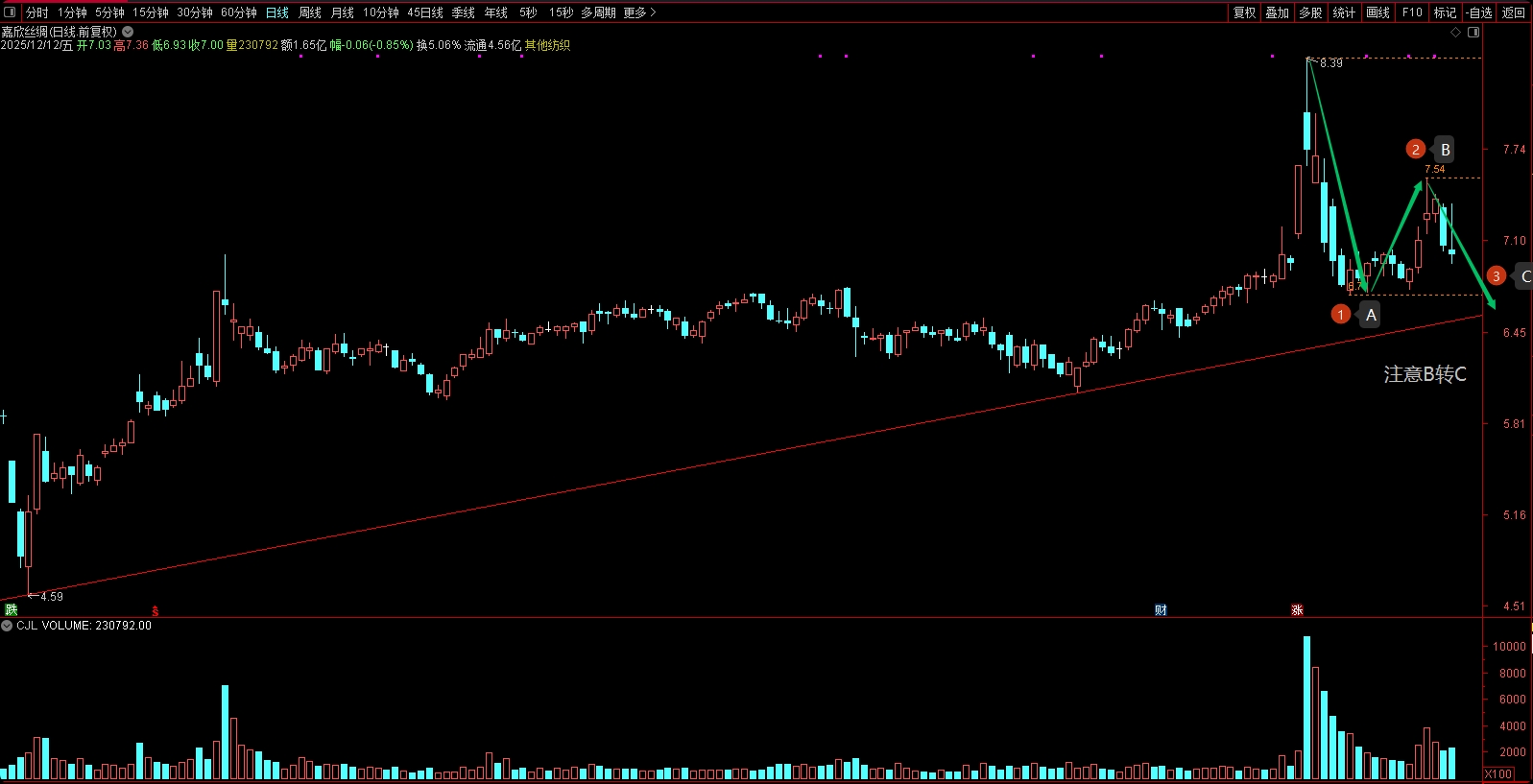Expand the 更多 periods menu

click(x=639, y=12)
